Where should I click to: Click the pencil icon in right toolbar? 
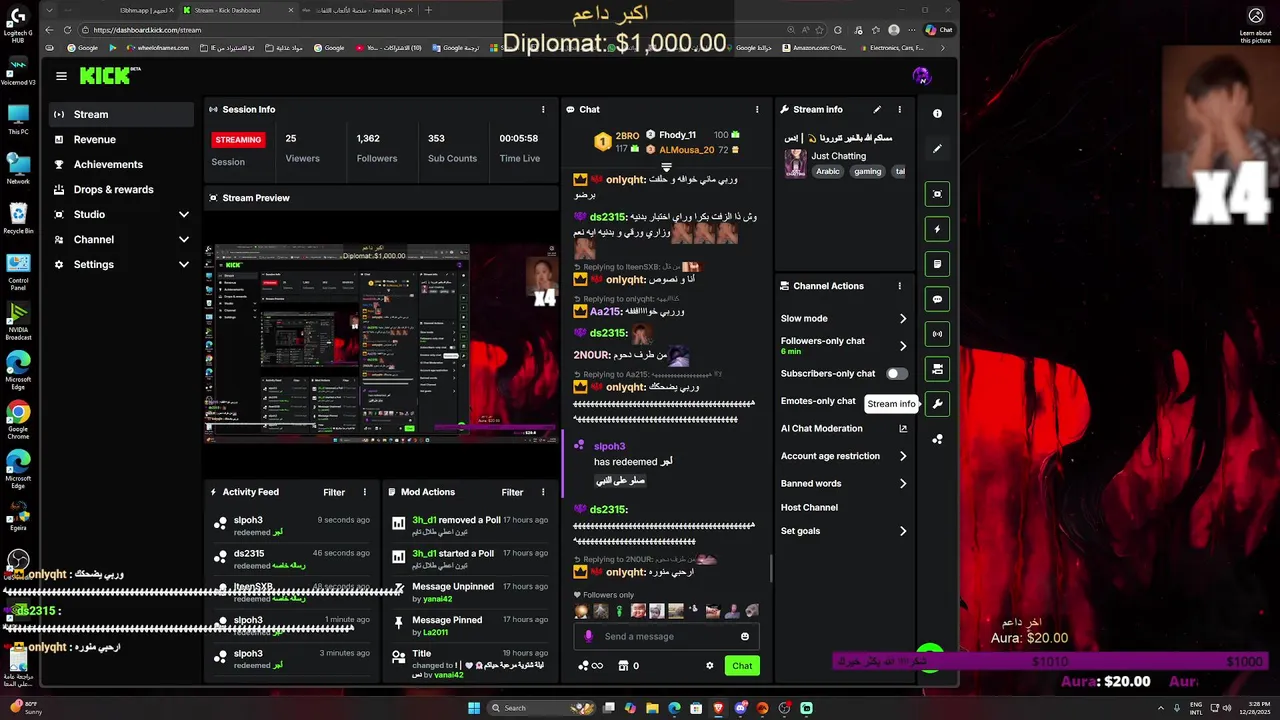[x=937, y=149]
